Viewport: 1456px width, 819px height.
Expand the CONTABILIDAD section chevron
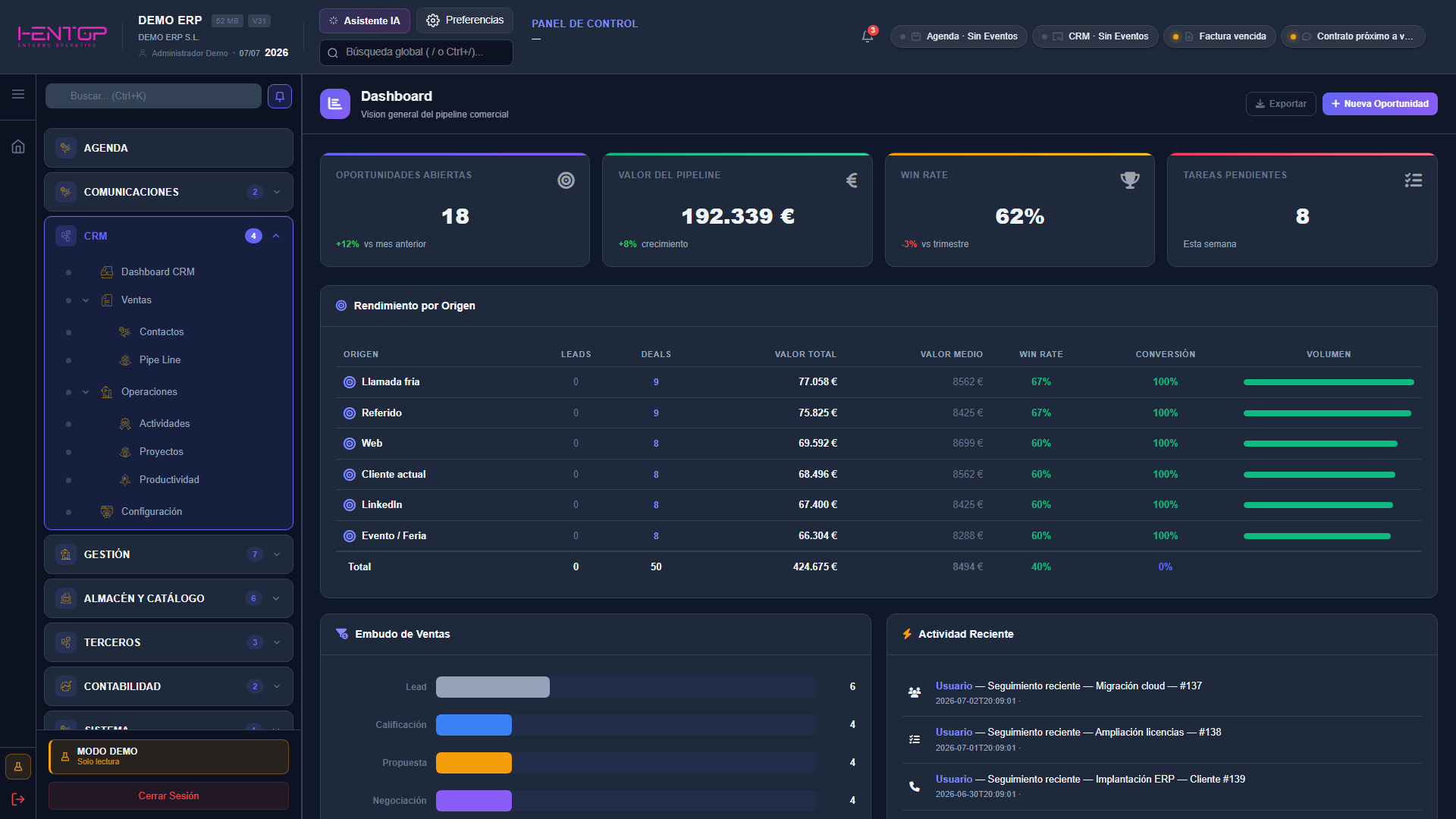click(277, 686)
